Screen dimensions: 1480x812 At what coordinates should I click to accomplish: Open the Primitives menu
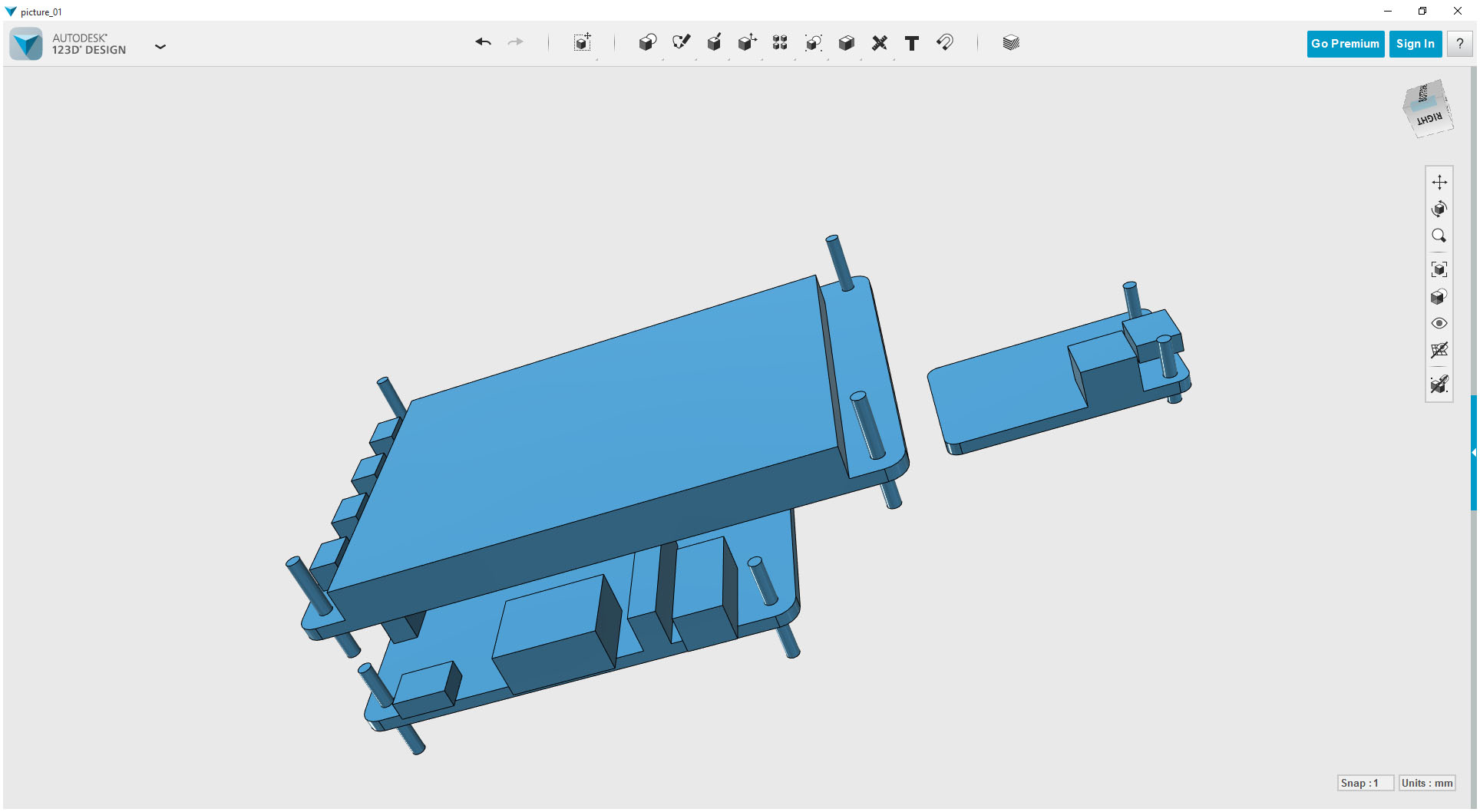(648, 43)
